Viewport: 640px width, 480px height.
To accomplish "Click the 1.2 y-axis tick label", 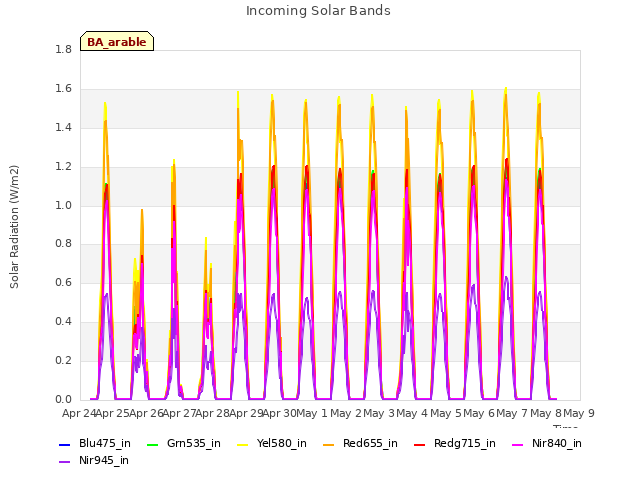I will point(63,167).
